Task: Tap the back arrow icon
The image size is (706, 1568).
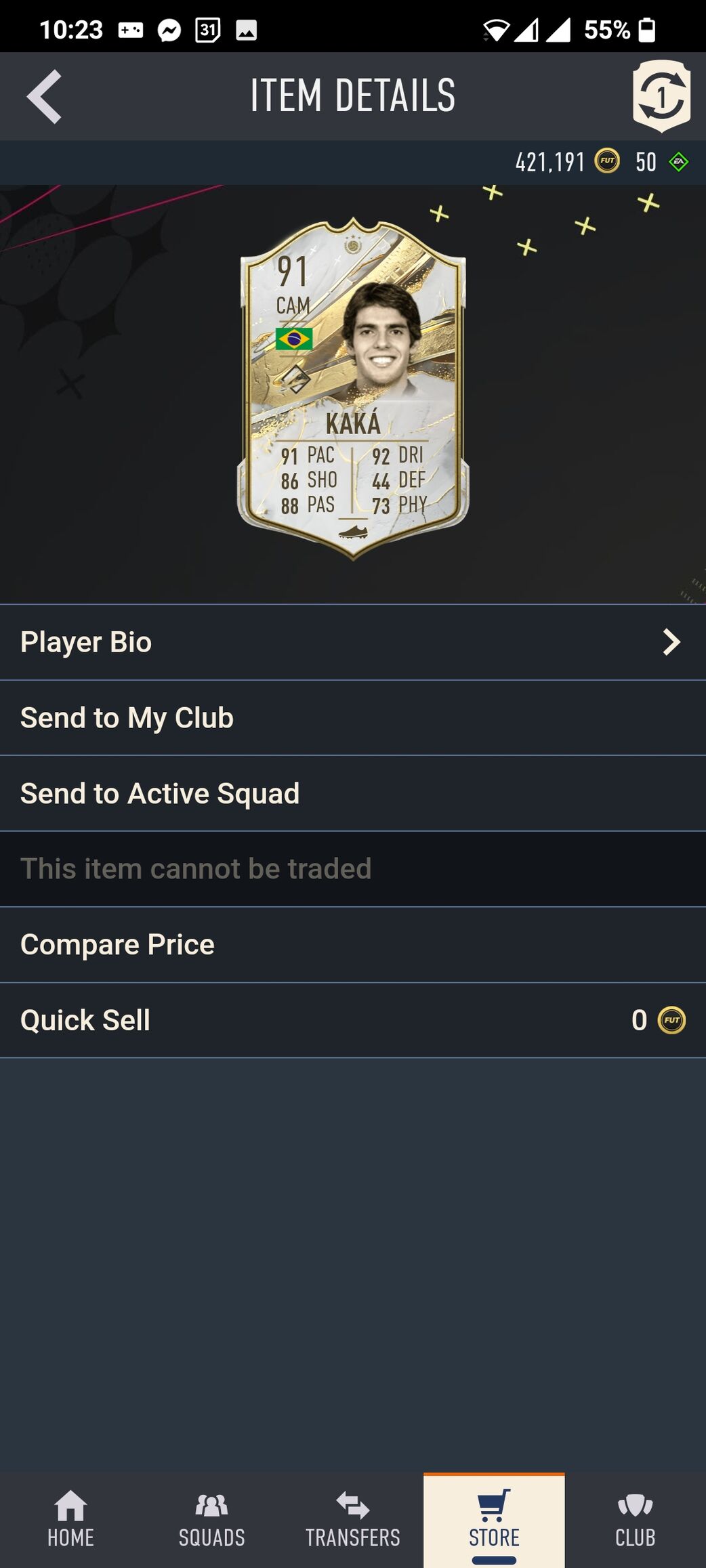Action: (x=45, y=97)
